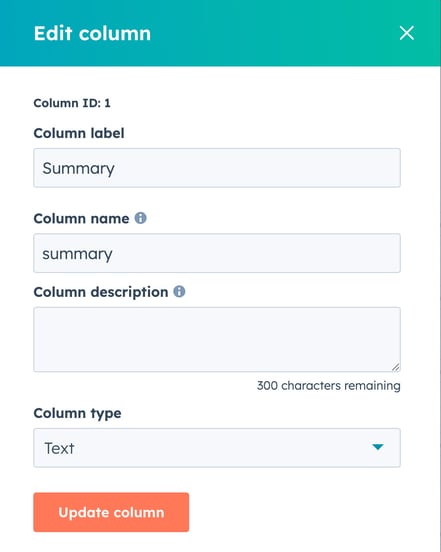This screenshot has height=552, width=441.
Task: Click the Column ID: 1 text
Action: coord(72,103)
